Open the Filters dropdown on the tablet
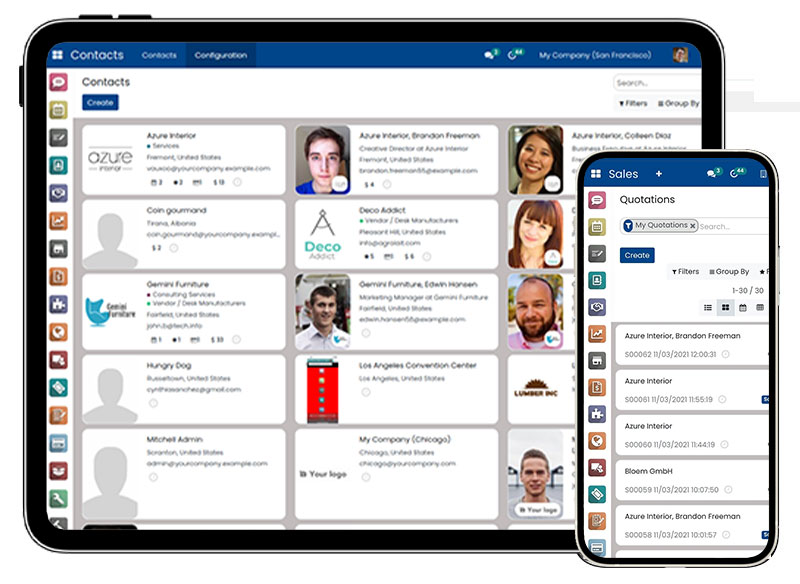 (633, 104)
